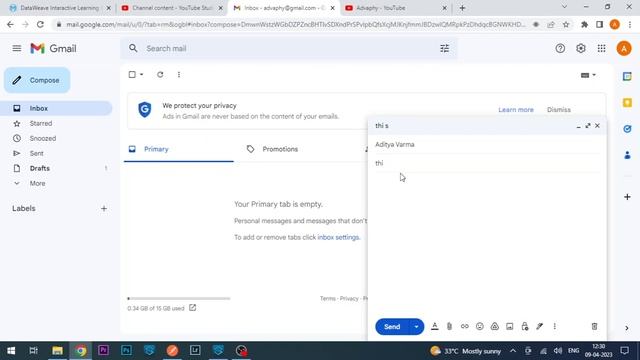Create new label with plus icon
The height and width of the screenshot is (360, 640).
coord(104,209)
